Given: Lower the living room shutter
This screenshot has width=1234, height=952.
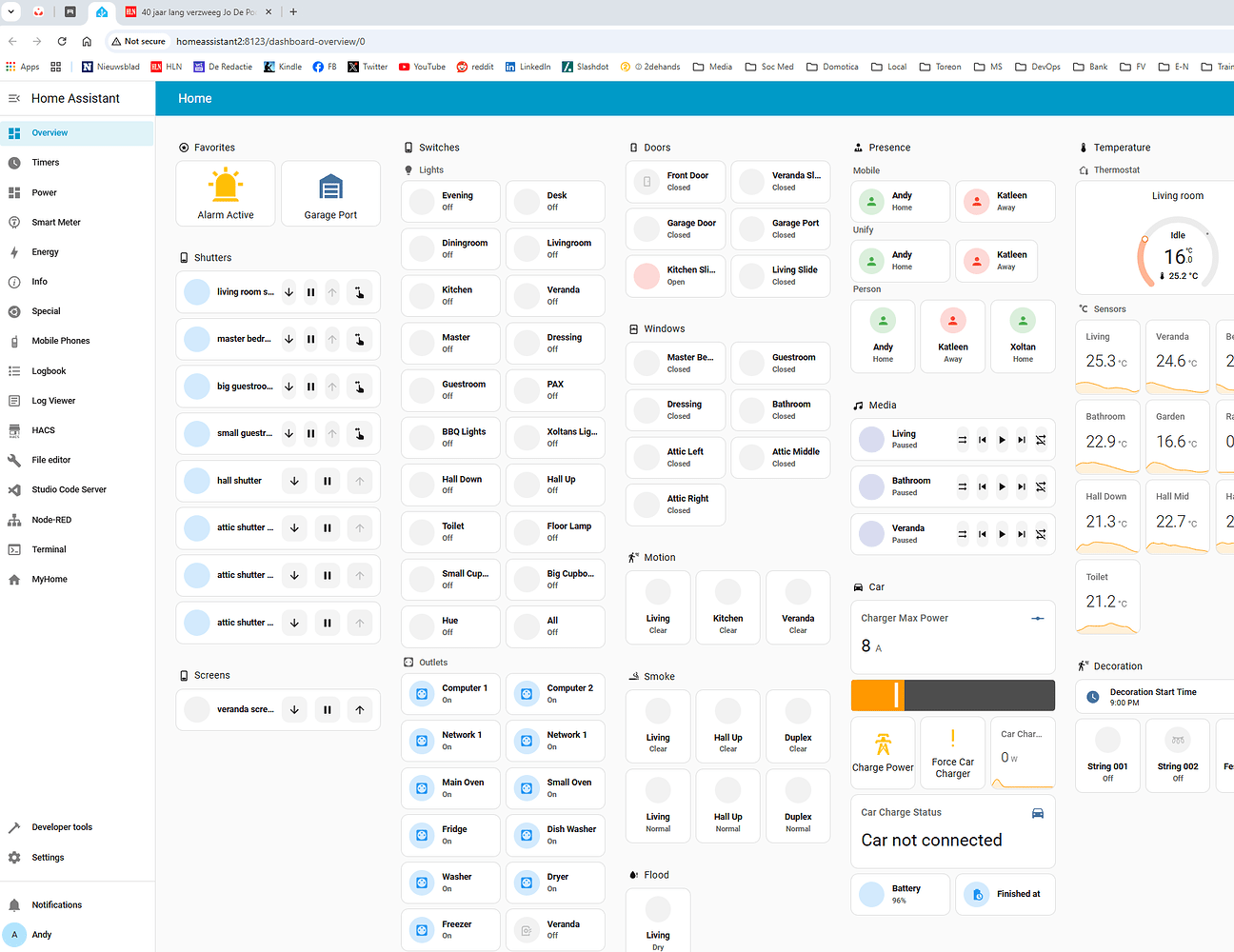Looking at the screenshot, I should (289, 292).
